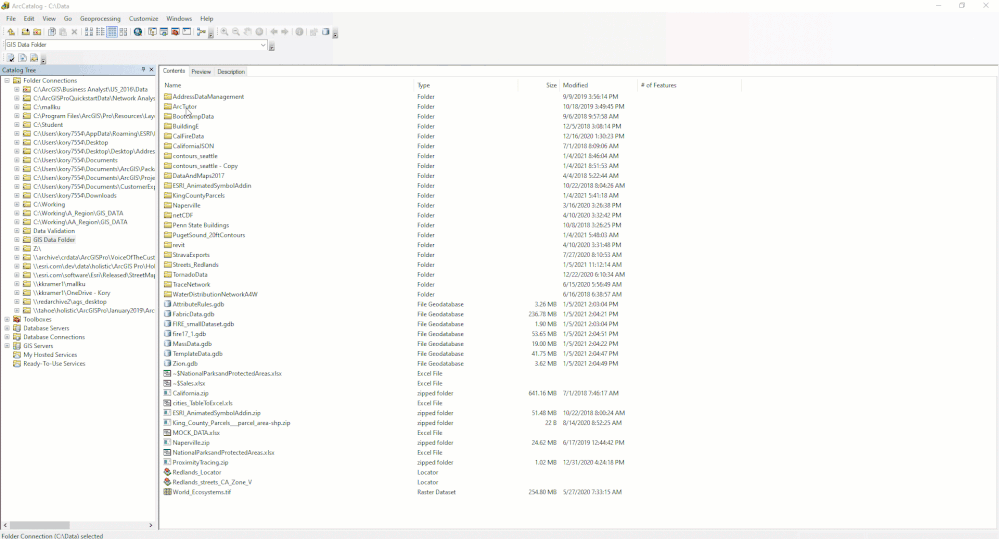Open the Customize menu
The height and width of the screenshot is (539, 999).
tap(143, 18)
